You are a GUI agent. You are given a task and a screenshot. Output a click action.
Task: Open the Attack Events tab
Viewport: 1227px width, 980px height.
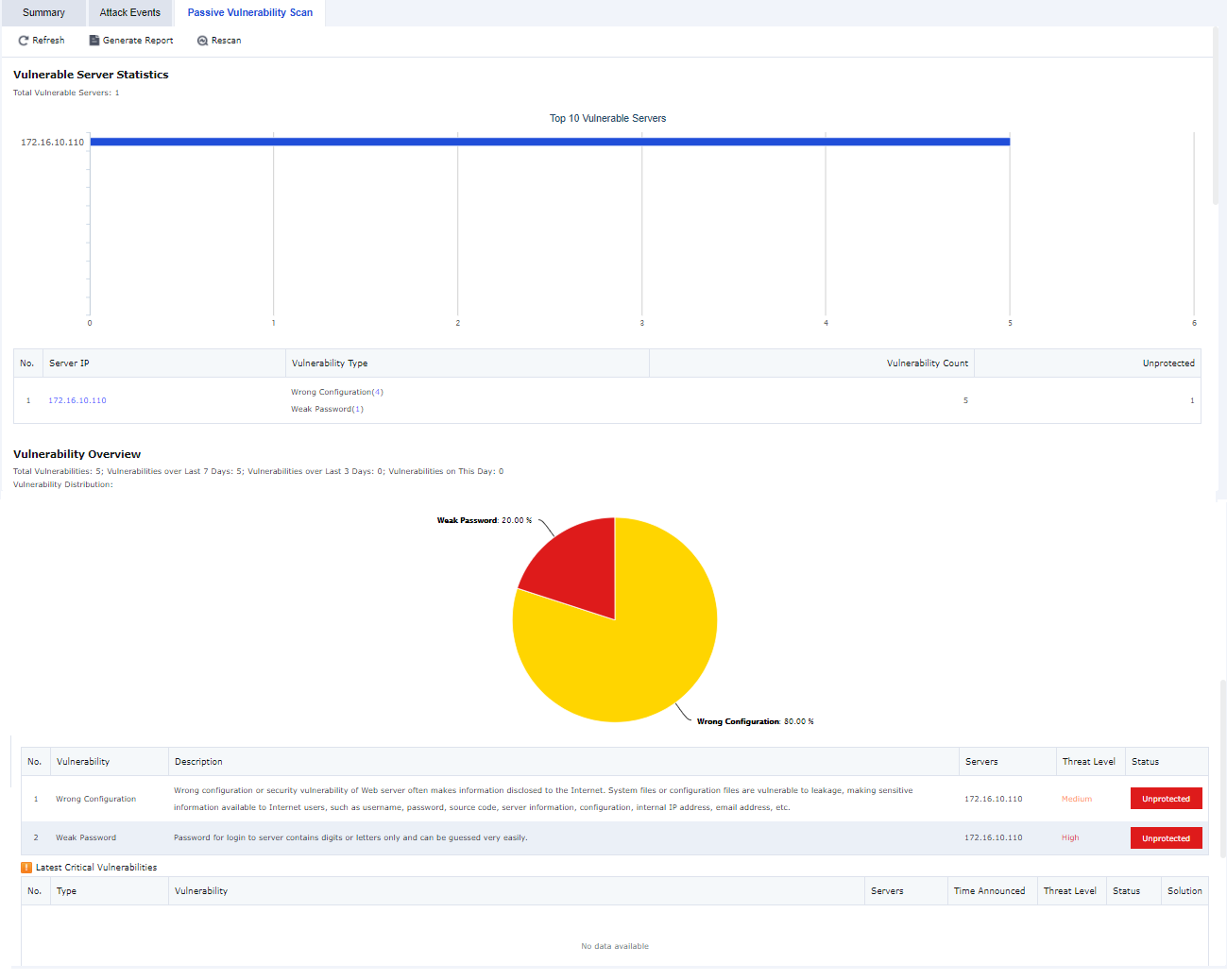[x=129, y=13]
